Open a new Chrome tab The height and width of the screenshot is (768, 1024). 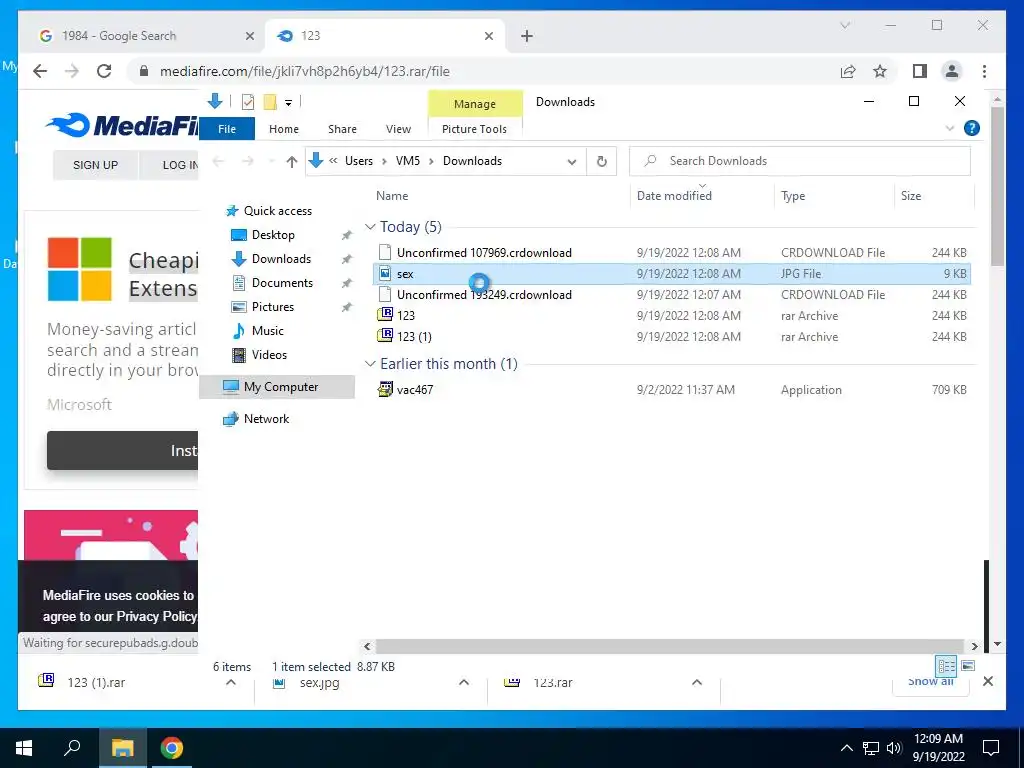pos(526,36)
